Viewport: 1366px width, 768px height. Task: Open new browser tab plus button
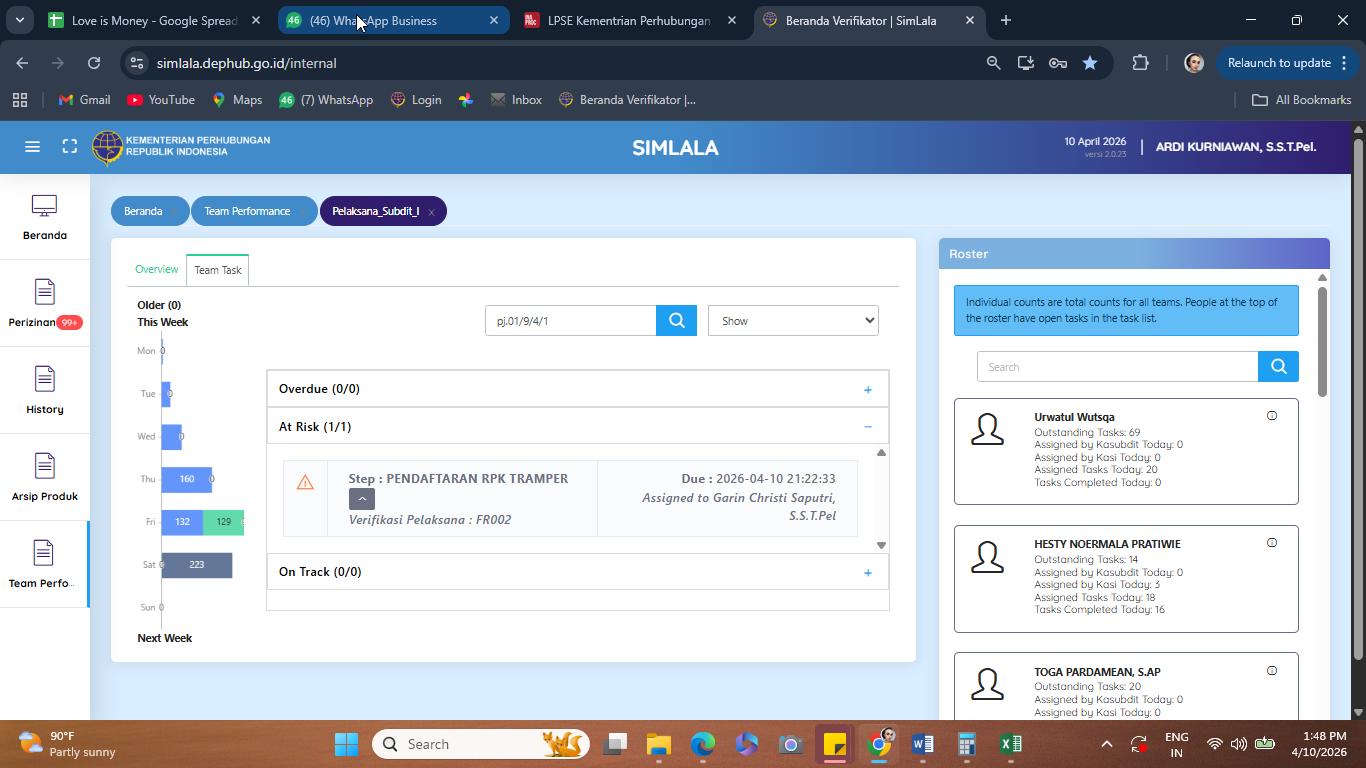pyautogui.click(x=1006, y=20)
